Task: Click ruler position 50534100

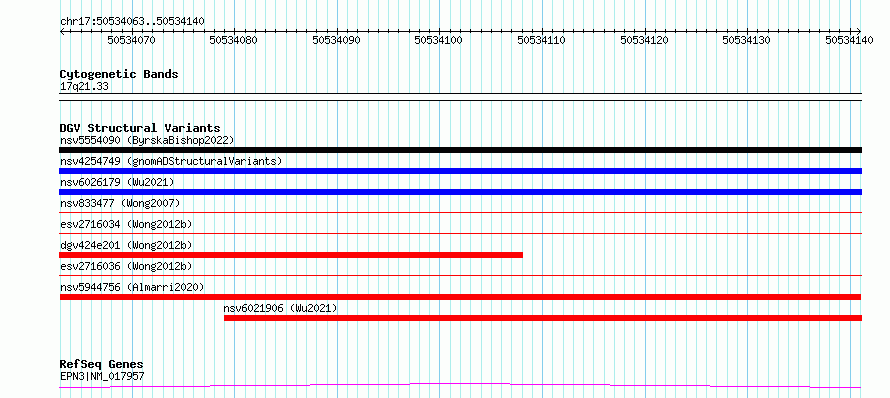Action: click(439, 40)
